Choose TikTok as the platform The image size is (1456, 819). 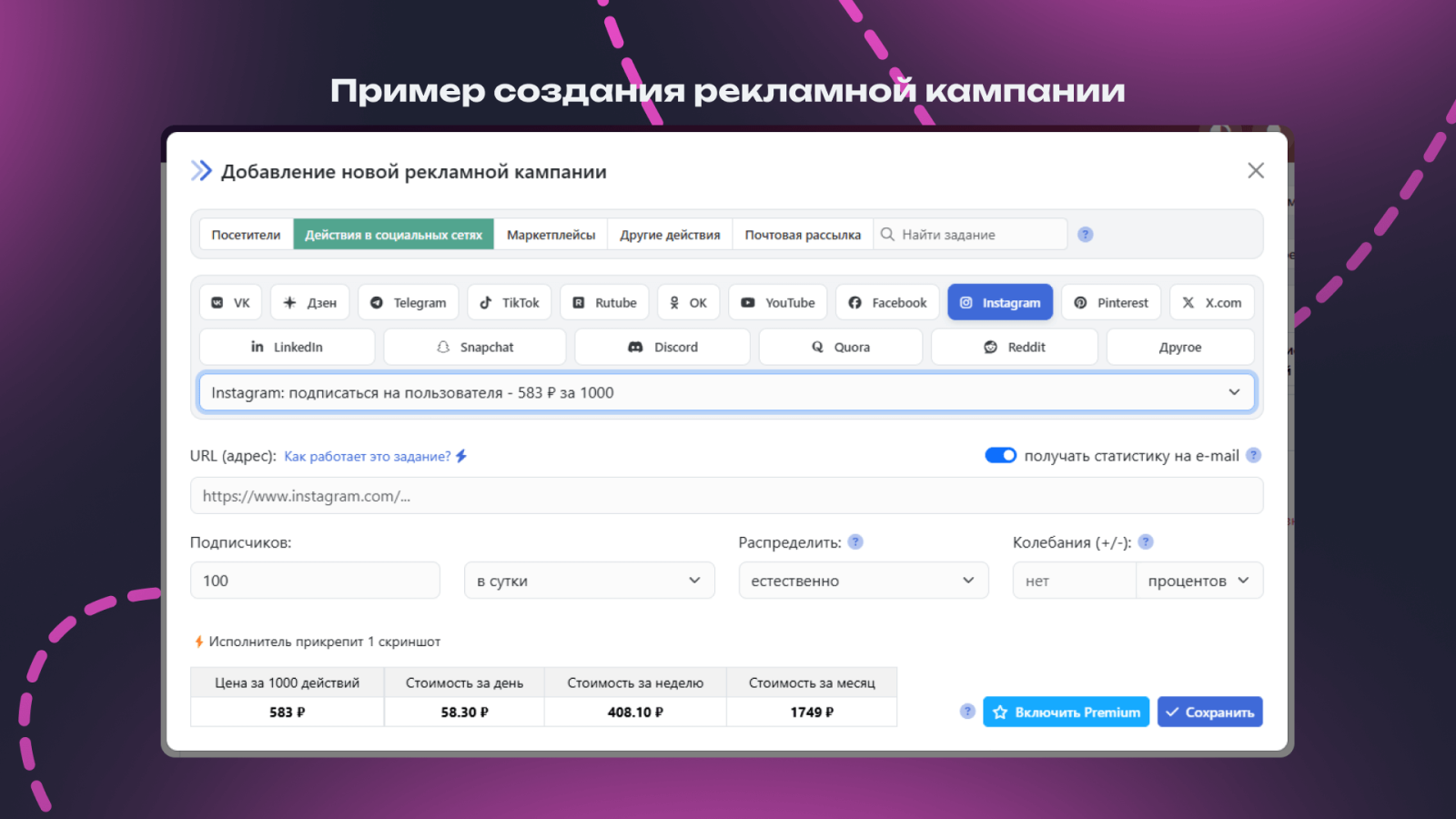click(x=510, y=303)
